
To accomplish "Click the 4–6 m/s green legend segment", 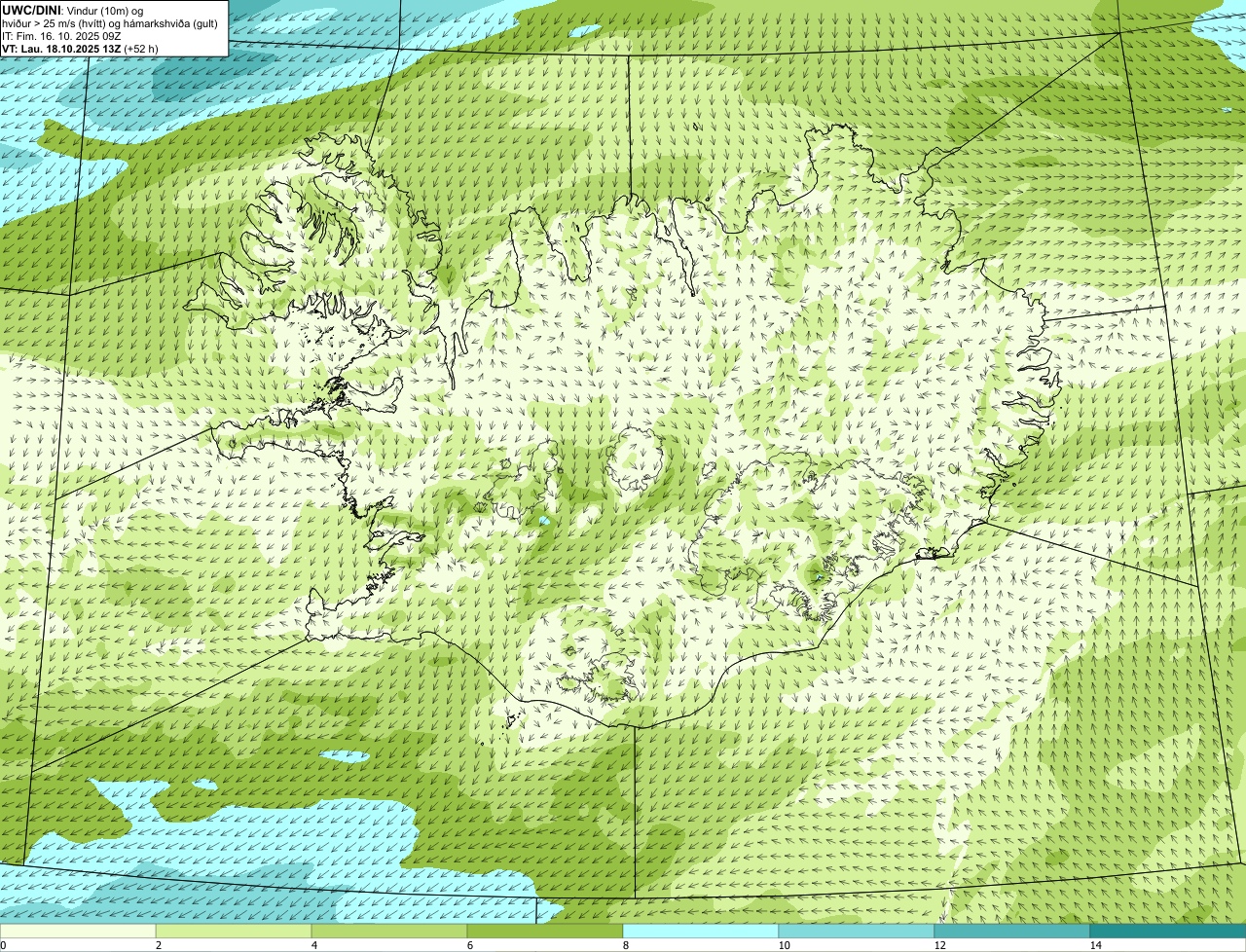I will 389,931.
